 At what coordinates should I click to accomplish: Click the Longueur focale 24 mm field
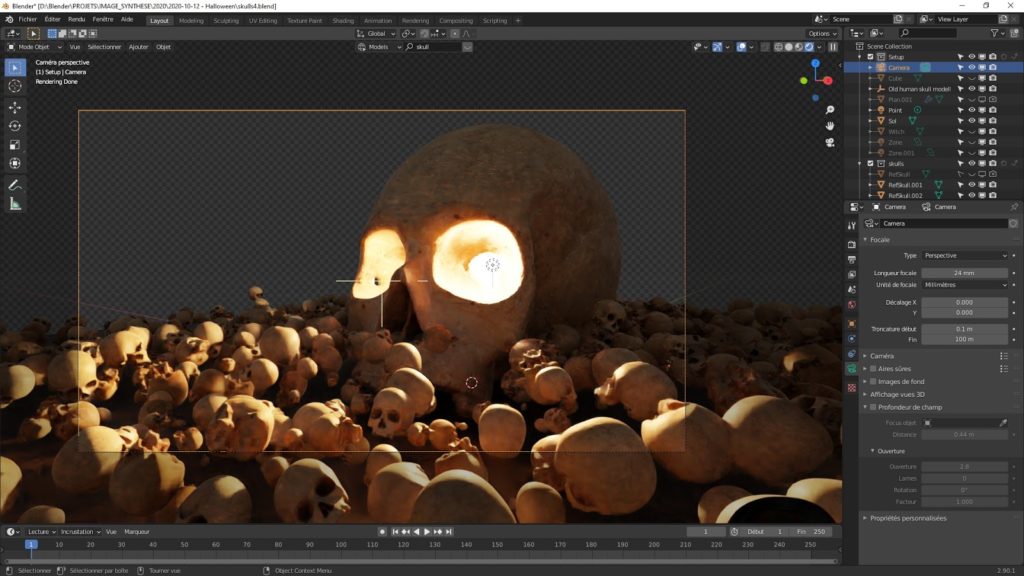pyautogui.click(x=965, y=273)
